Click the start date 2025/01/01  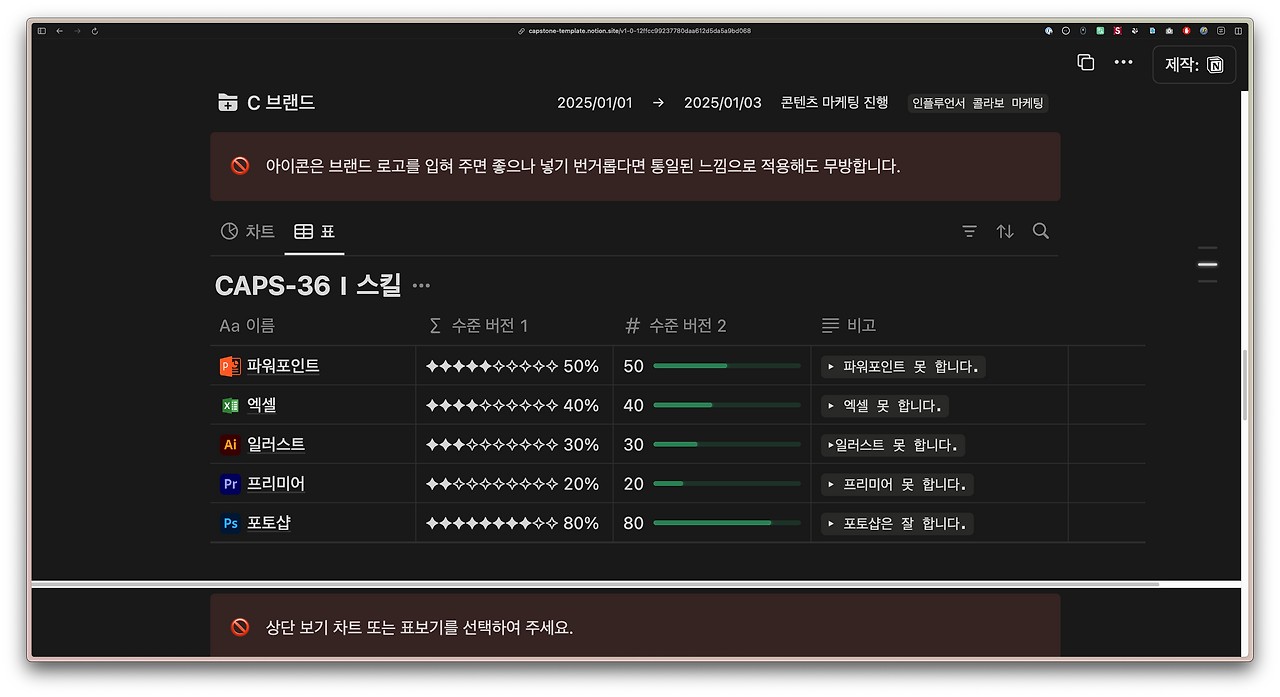pyautogui.click(x=595, y=101)
